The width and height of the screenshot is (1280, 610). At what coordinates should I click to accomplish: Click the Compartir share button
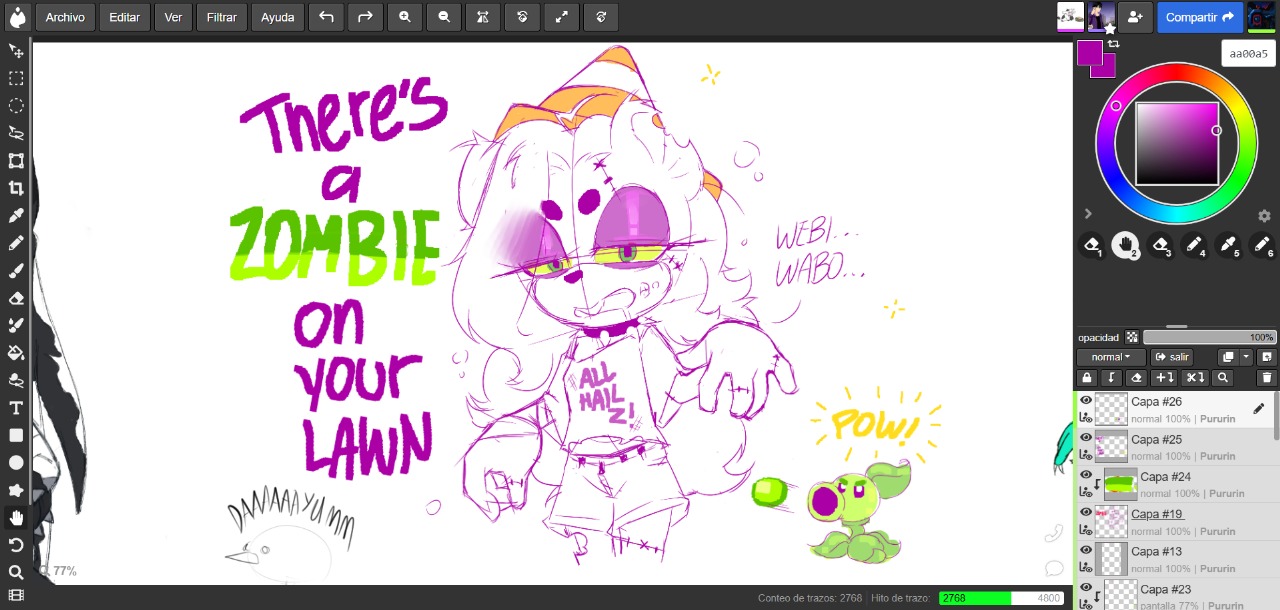click(x=1199, y=17)
